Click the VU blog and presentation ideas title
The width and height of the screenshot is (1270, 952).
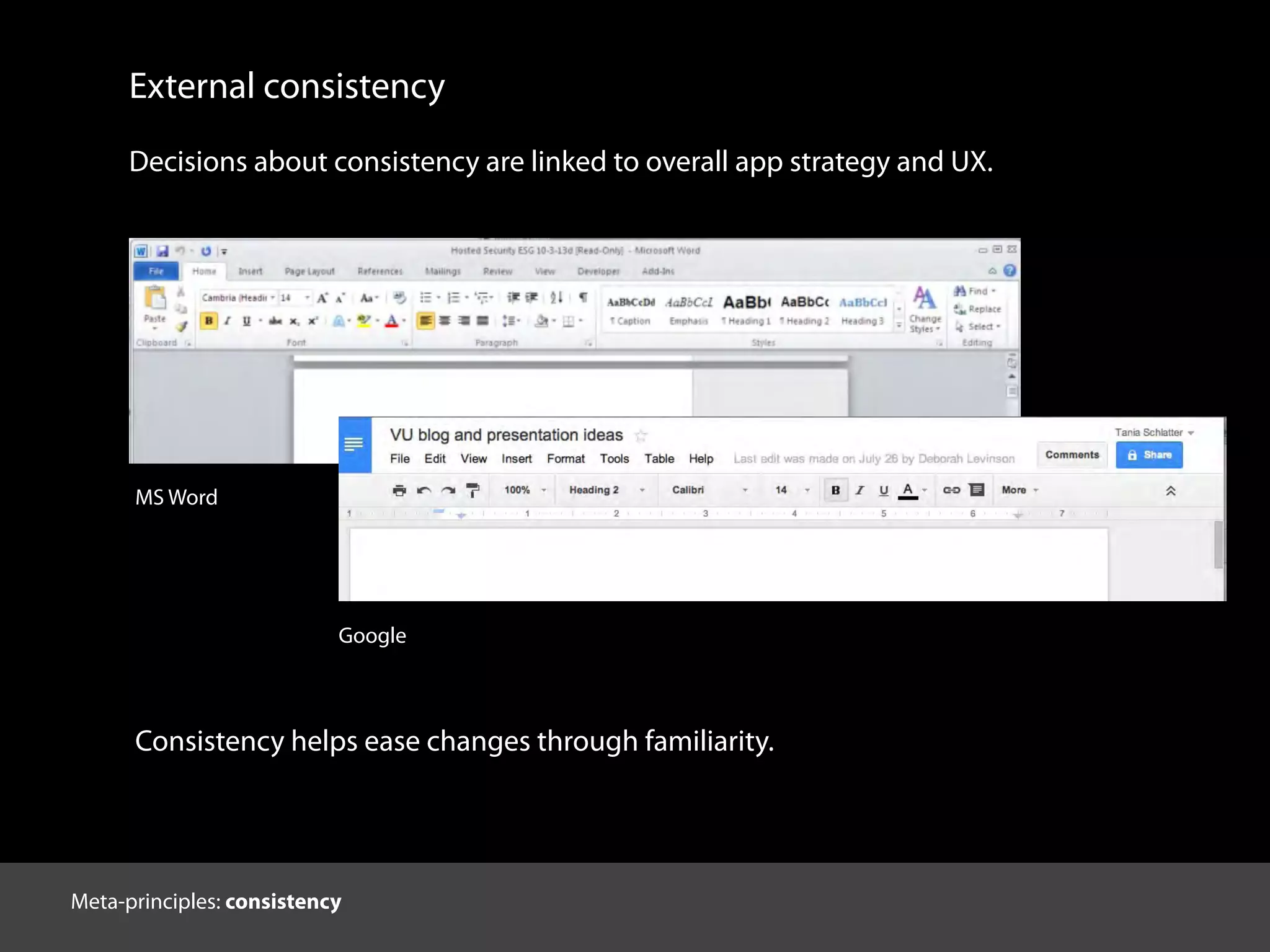click(506, 435)
